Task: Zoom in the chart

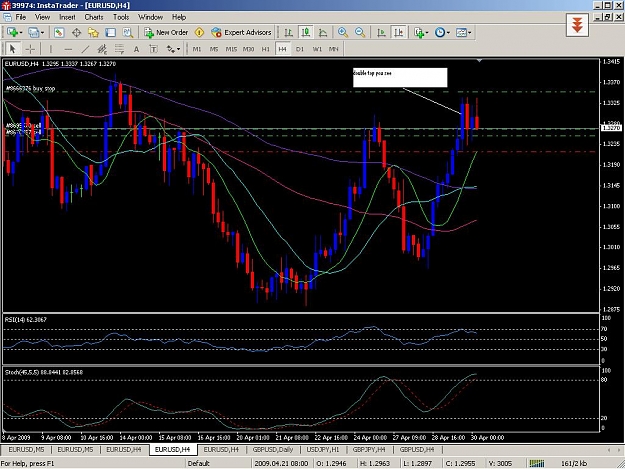Action: pyautogui.click(x=343, y=32)
